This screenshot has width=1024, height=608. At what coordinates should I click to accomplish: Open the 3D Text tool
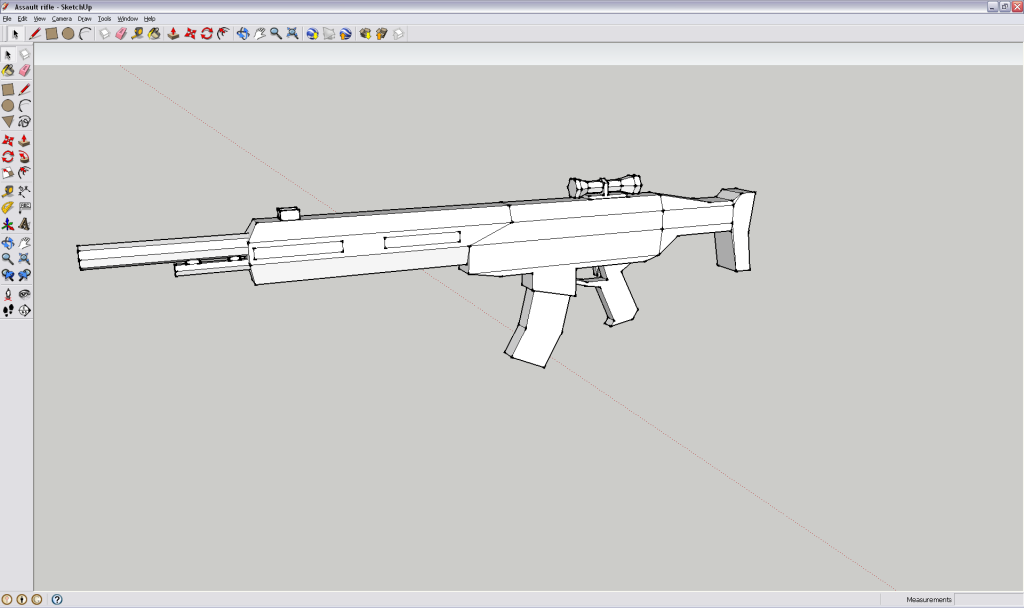(x=24, y=224)
